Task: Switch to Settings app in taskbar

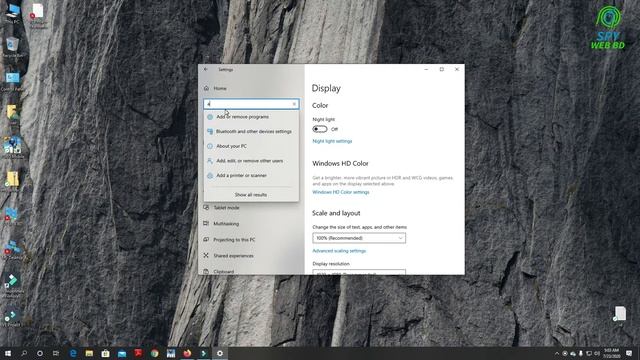Action: tap(220, 353)
